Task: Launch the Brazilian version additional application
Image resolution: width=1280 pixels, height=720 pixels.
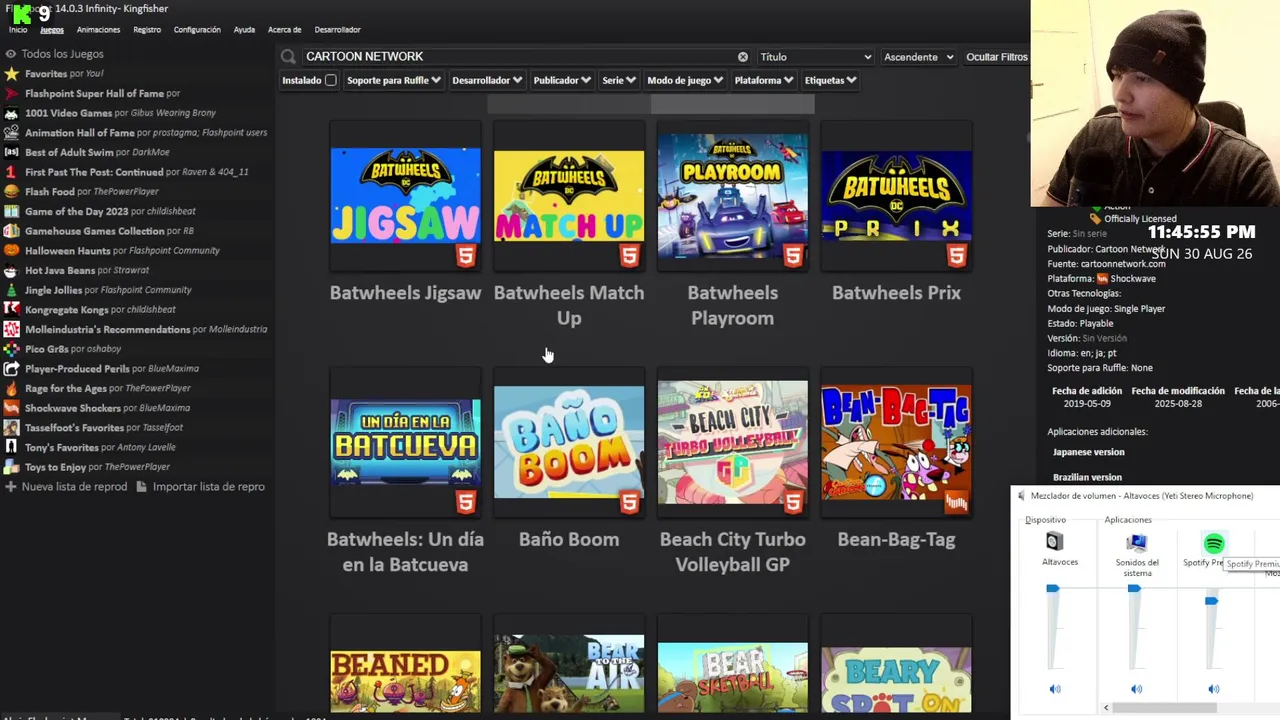Action: click(x=1087, y=477)
